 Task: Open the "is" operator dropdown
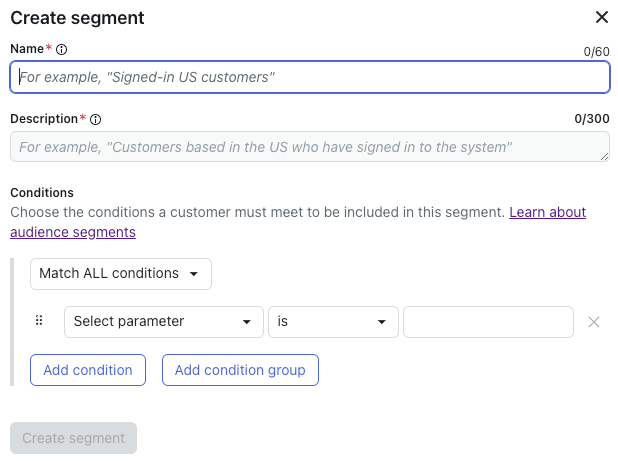[333, 322]
